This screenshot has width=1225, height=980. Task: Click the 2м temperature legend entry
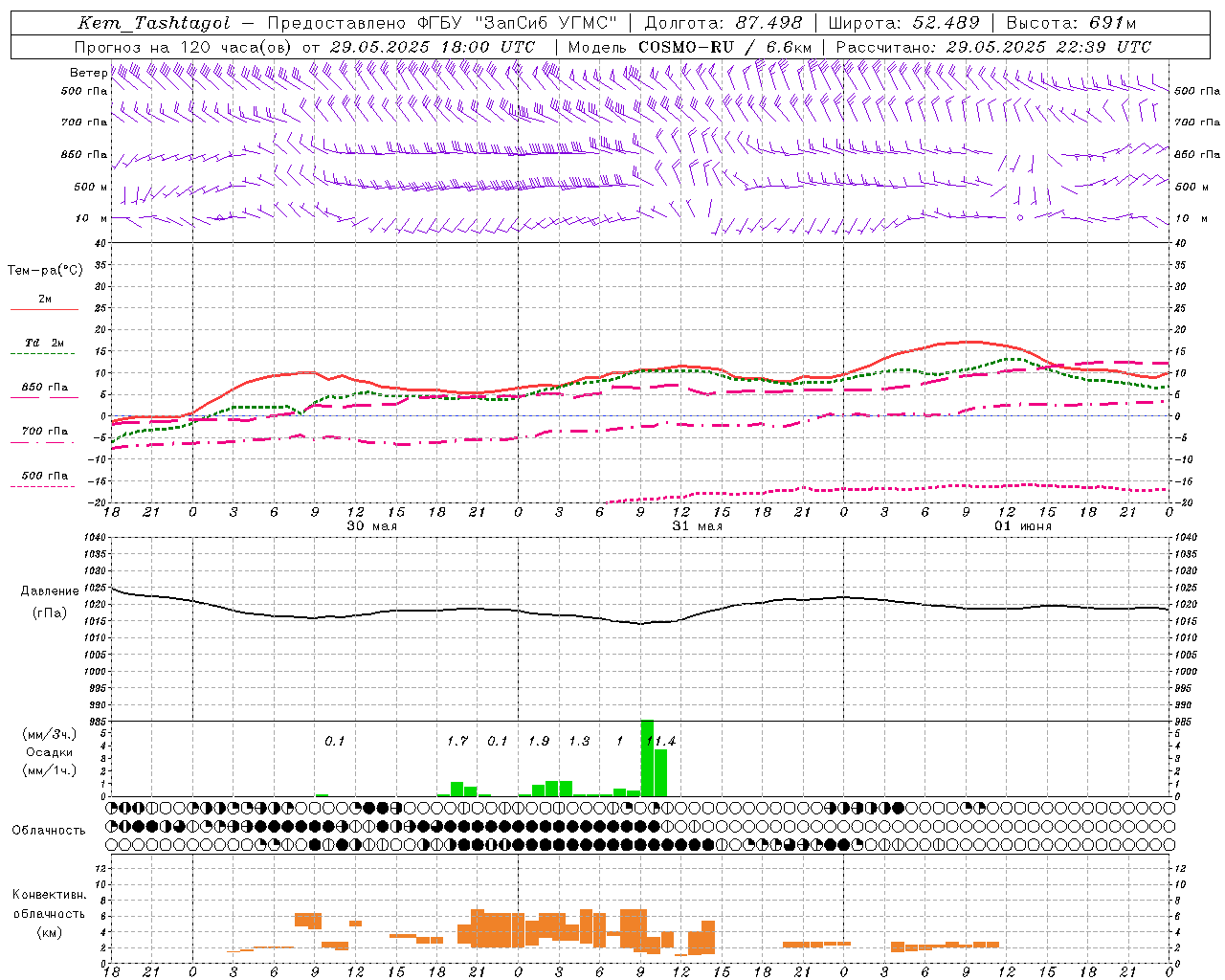click(x=45, y=300)
